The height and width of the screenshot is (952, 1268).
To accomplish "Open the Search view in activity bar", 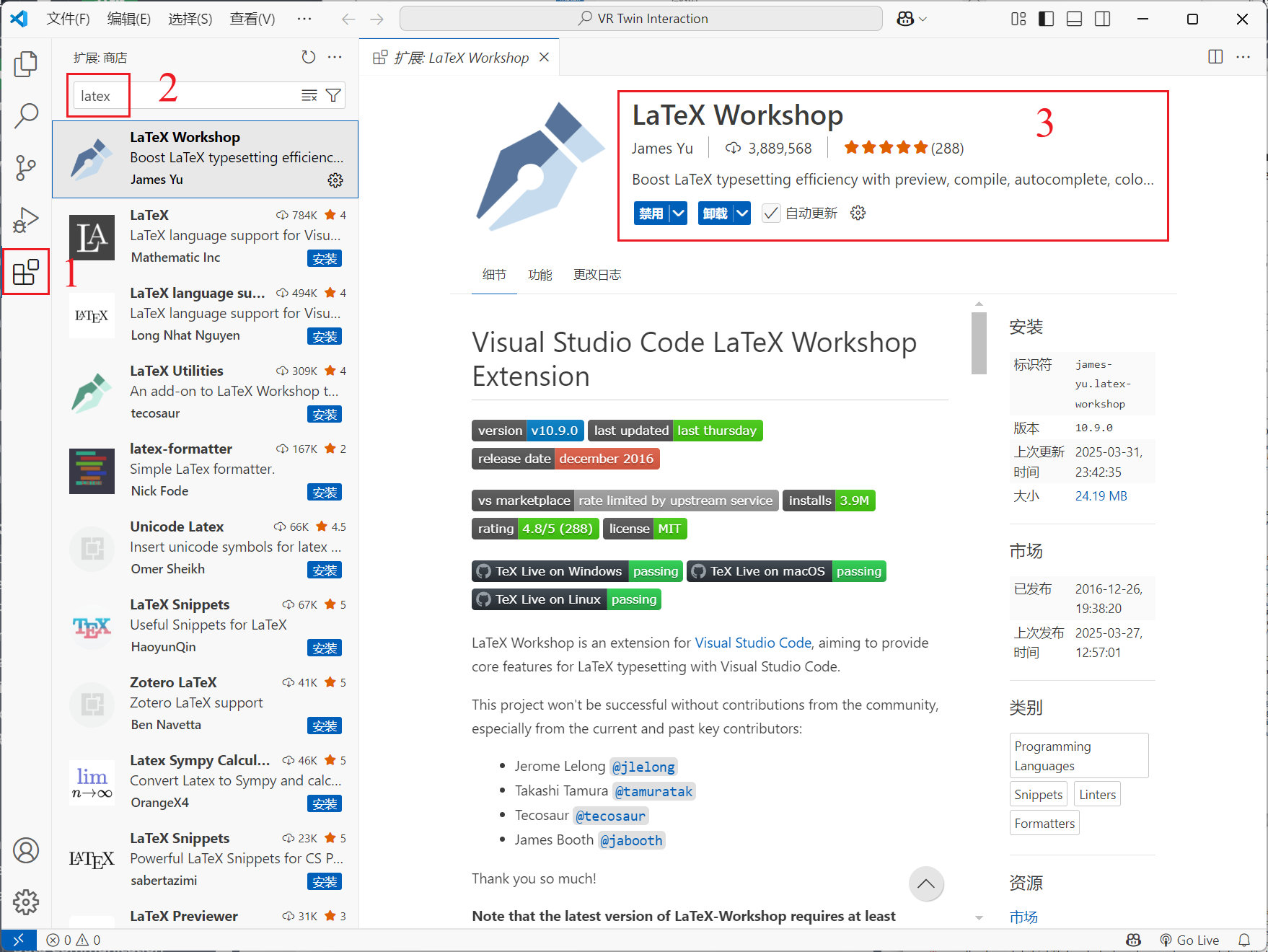I will tap(26, 115).
